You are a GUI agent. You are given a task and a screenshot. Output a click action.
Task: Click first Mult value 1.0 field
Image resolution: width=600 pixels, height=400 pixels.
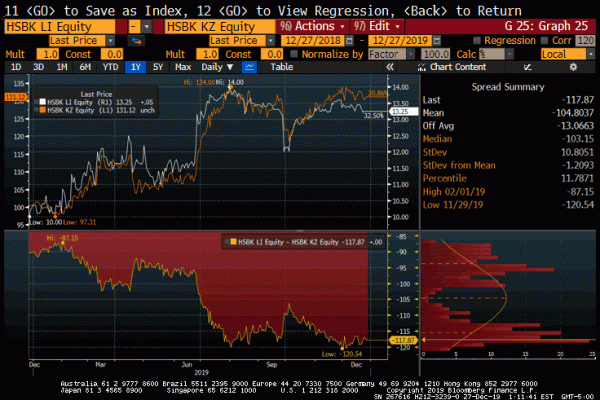(48, 54)
